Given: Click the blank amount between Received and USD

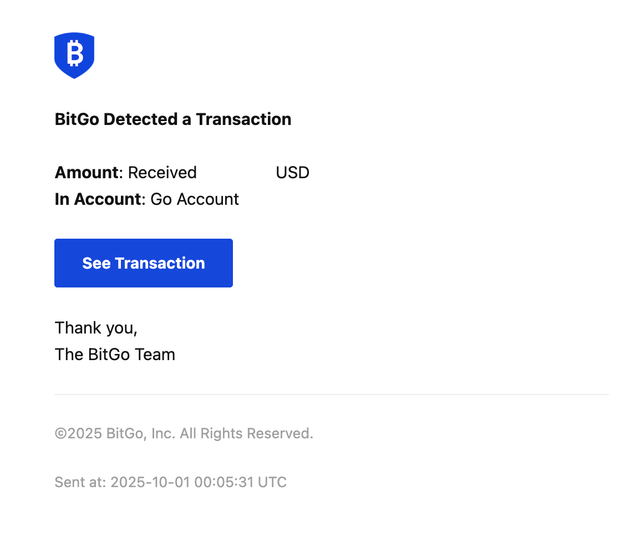Looking at the screenshot, I should [x=236, y=172].
